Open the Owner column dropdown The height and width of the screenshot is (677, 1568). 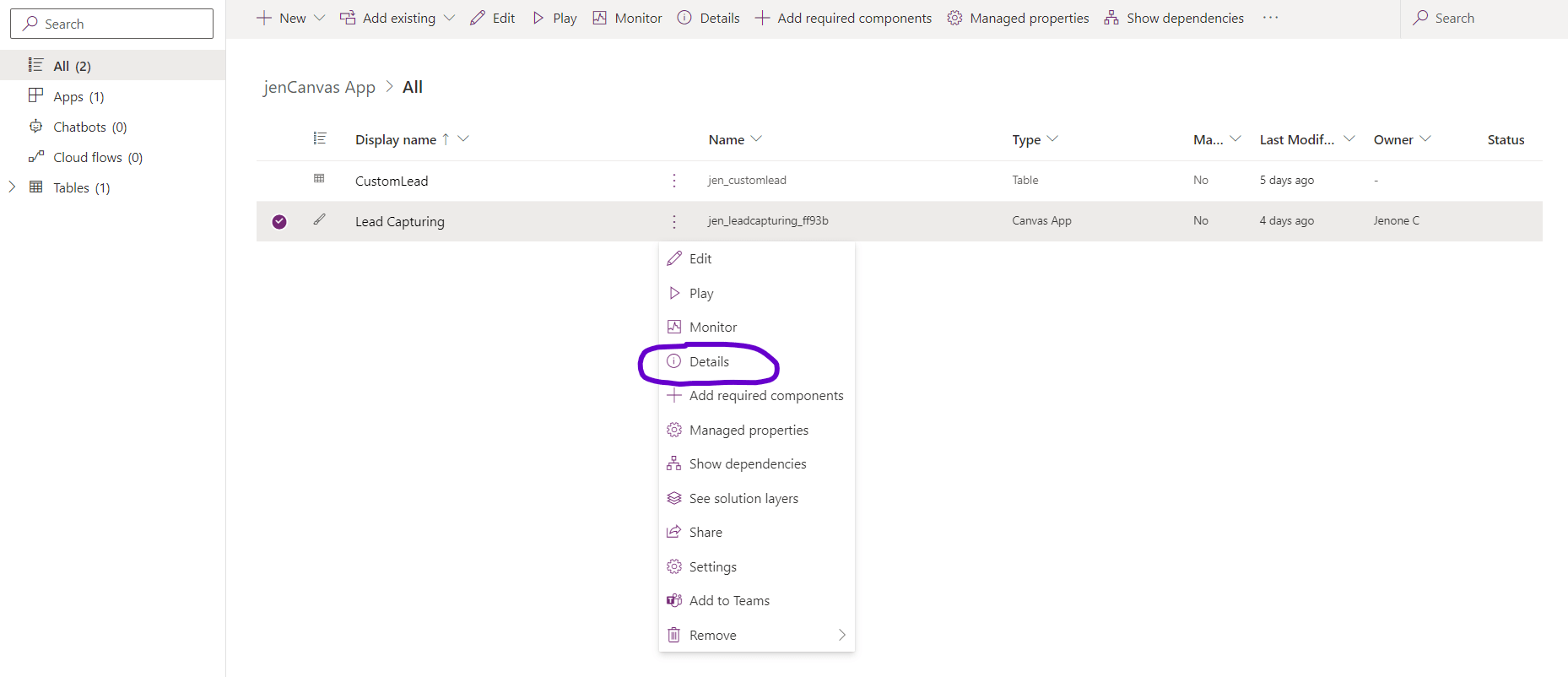pyautogui.click(x=1425, y=138)
